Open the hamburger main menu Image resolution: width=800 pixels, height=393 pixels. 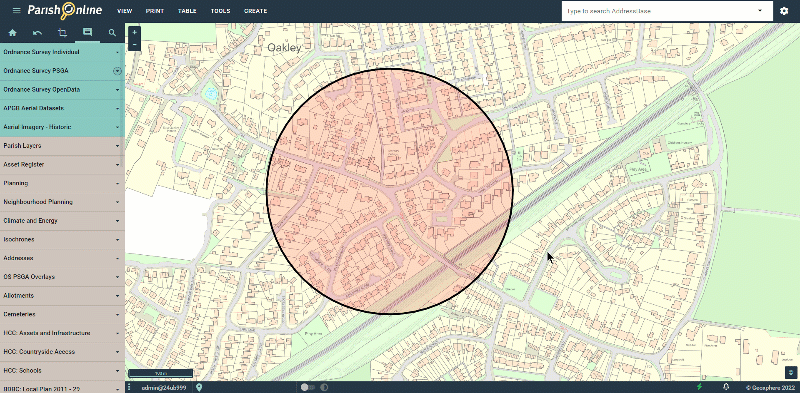coord(16,11)
